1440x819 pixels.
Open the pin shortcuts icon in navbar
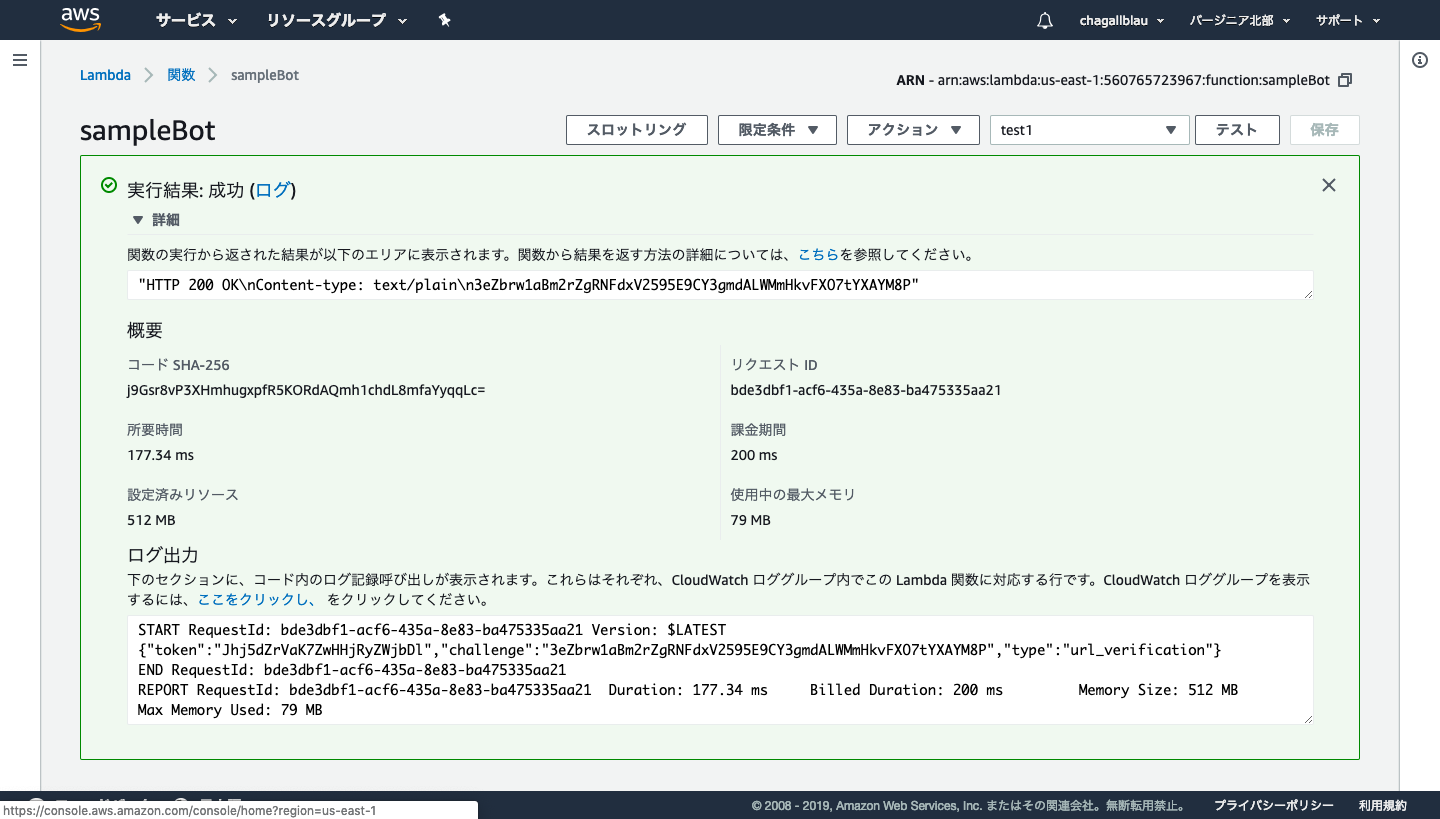[445, 20]
